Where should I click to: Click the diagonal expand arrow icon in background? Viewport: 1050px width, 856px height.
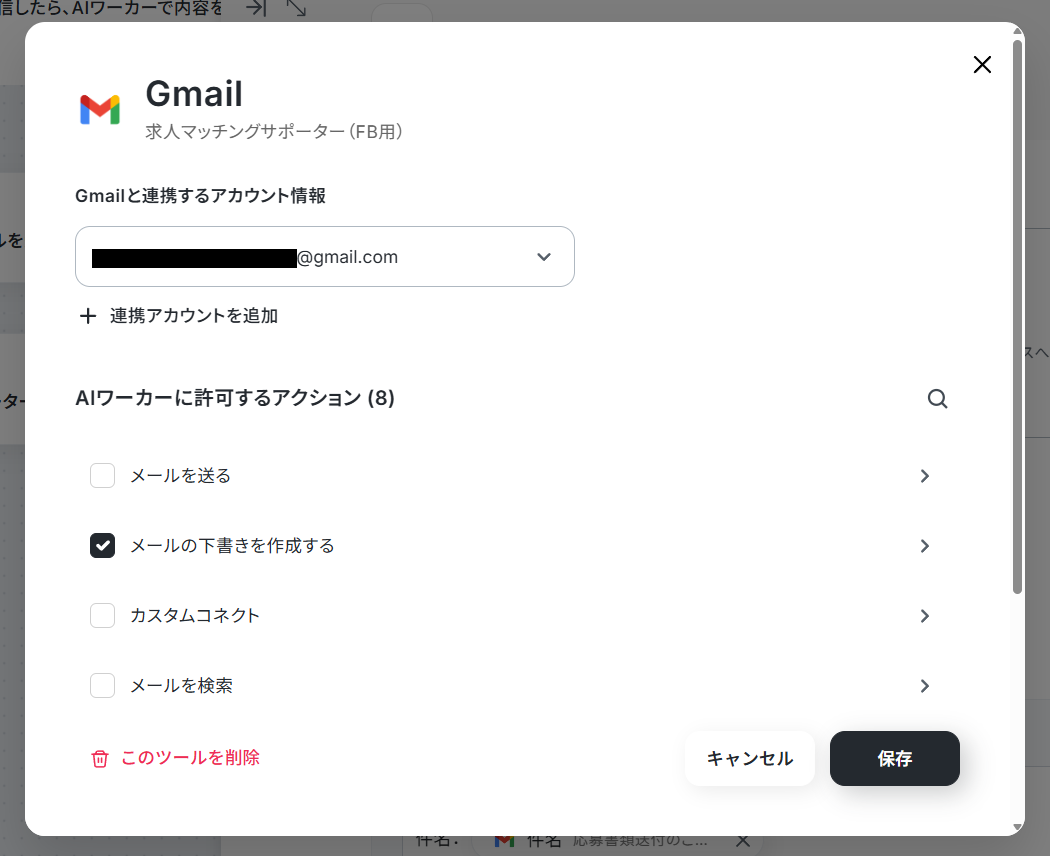(x=296, y=8)
